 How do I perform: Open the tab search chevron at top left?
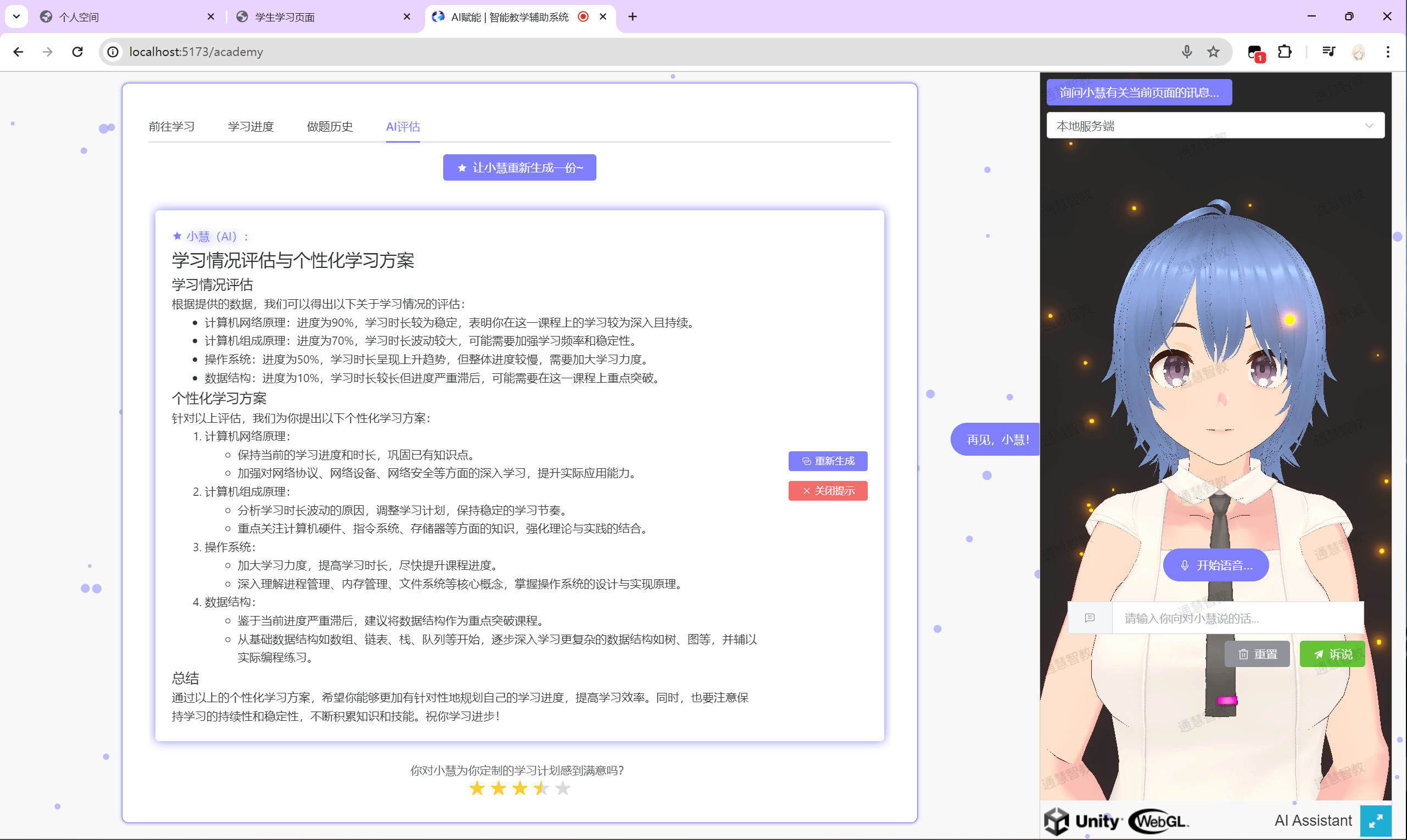pos(16,16)
